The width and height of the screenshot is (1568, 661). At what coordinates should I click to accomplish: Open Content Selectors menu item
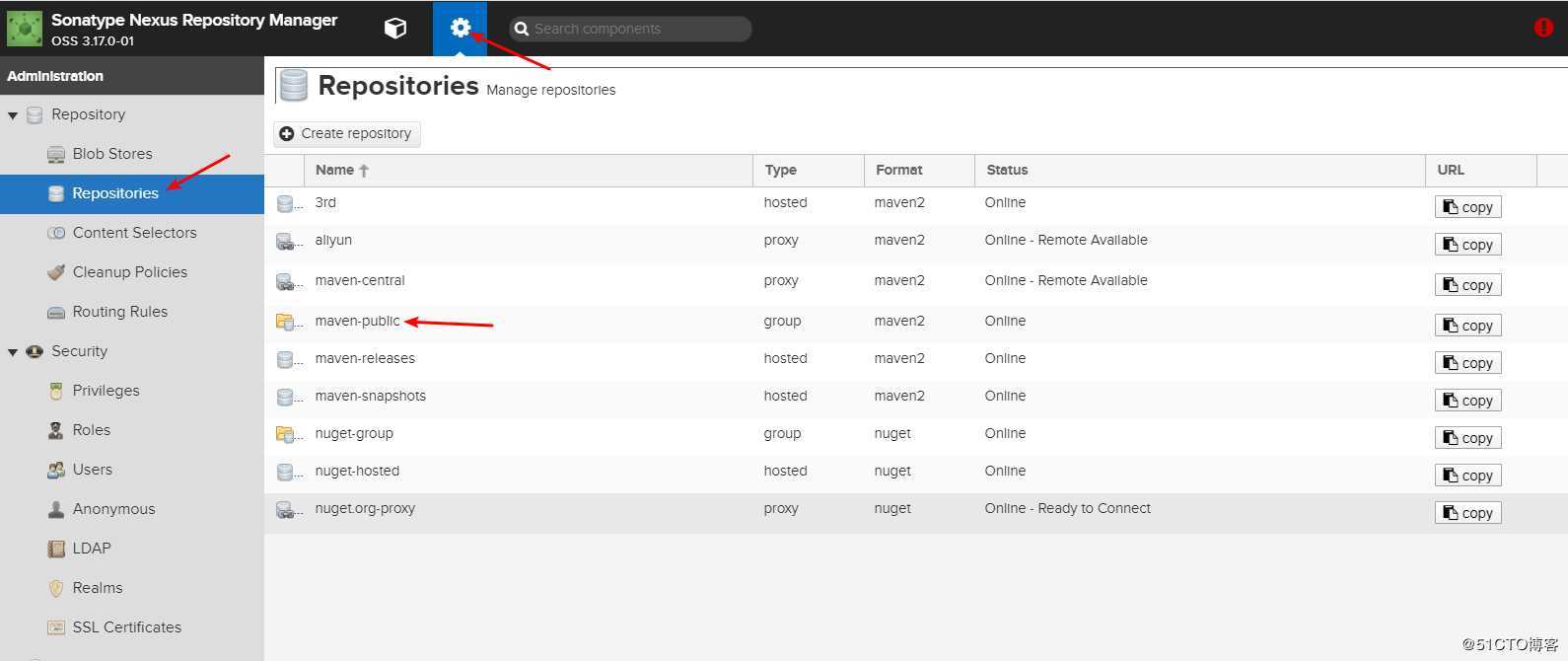pos(134,233)
